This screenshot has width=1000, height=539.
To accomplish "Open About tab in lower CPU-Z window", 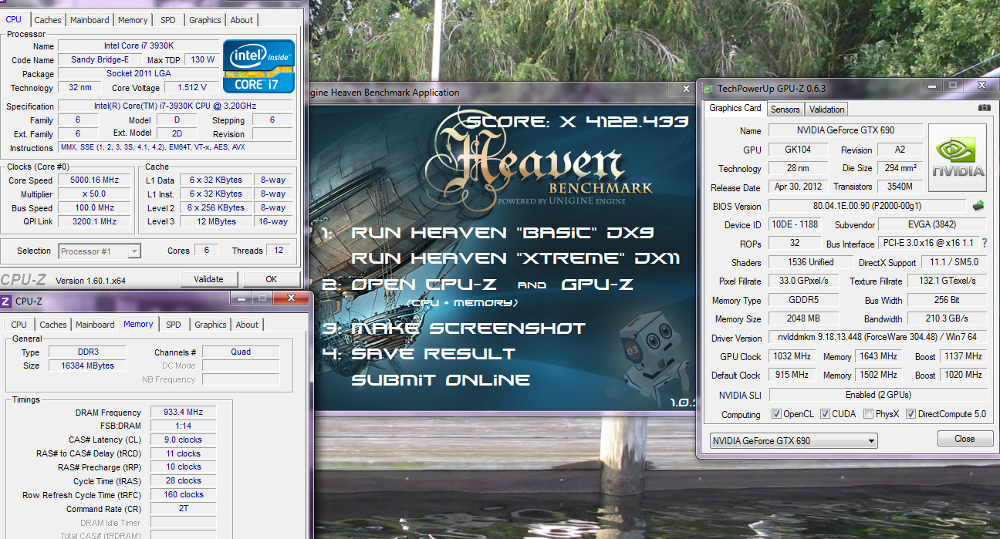I will (247, 325).
